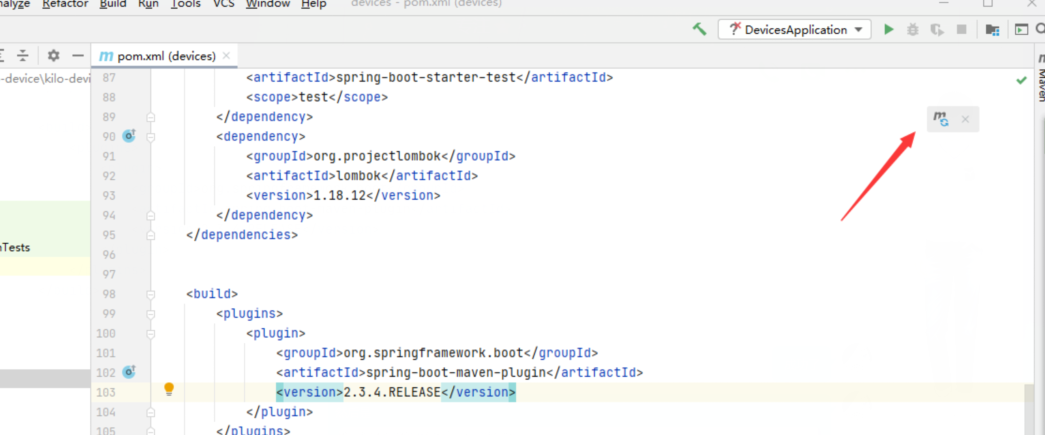Open Project Structure from the toolbar
1045x435 pixels.
[992, 29]
